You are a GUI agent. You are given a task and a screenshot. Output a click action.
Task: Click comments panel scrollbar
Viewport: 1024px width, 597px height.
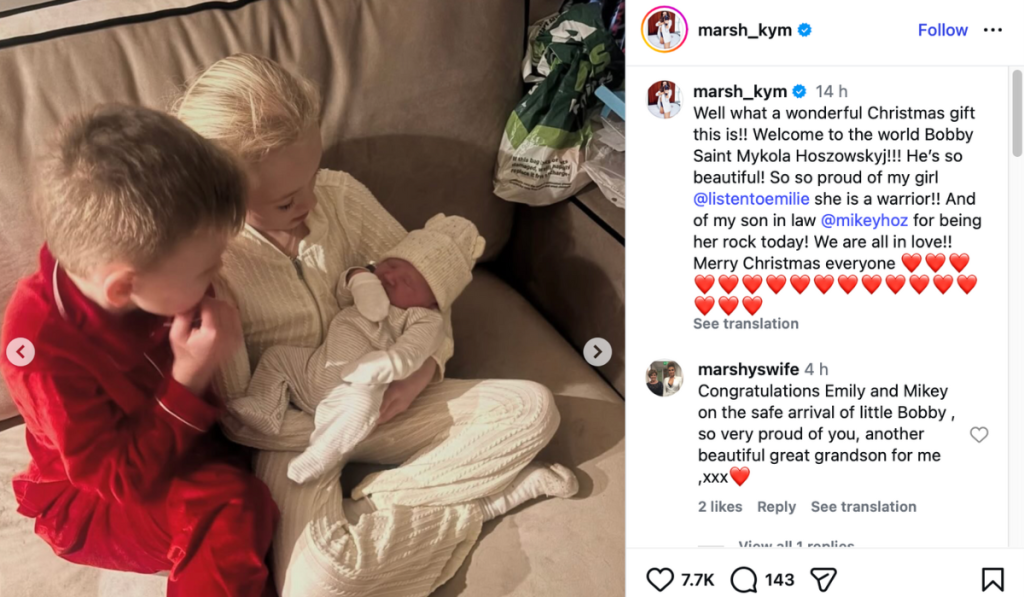pyautogui.click(x=1017, y=114)
